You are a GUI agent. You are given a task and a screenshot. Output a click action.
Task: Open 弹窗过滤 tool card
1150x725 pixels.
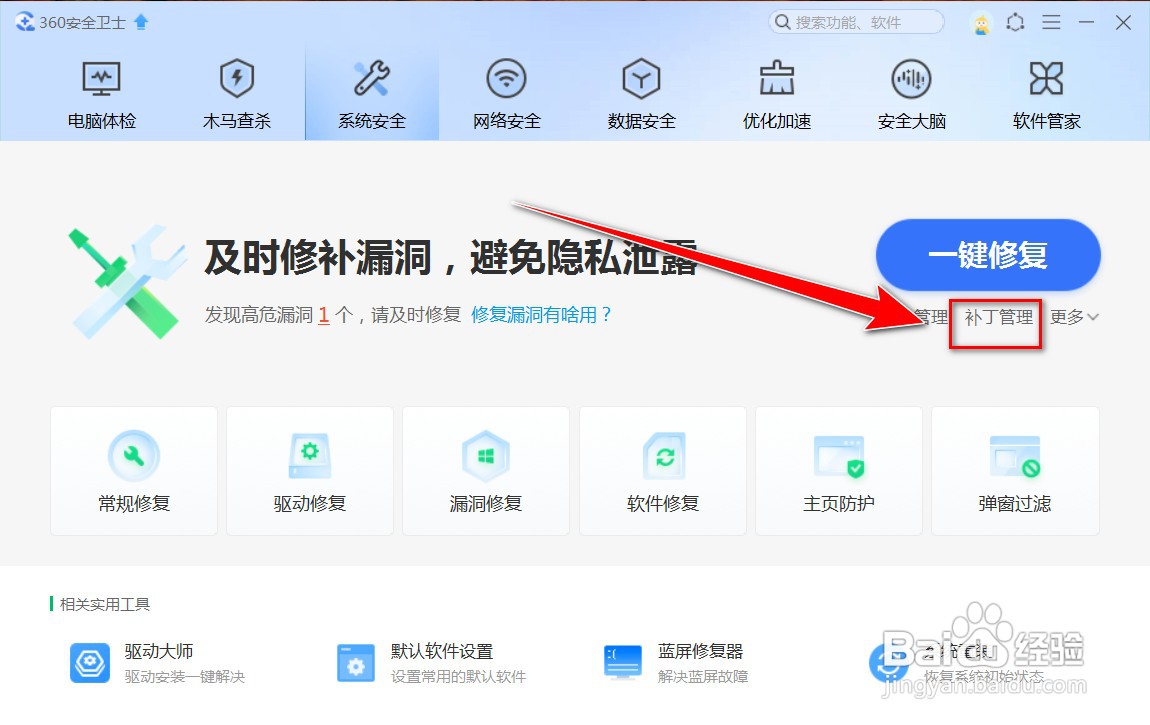coord(1015,471)
